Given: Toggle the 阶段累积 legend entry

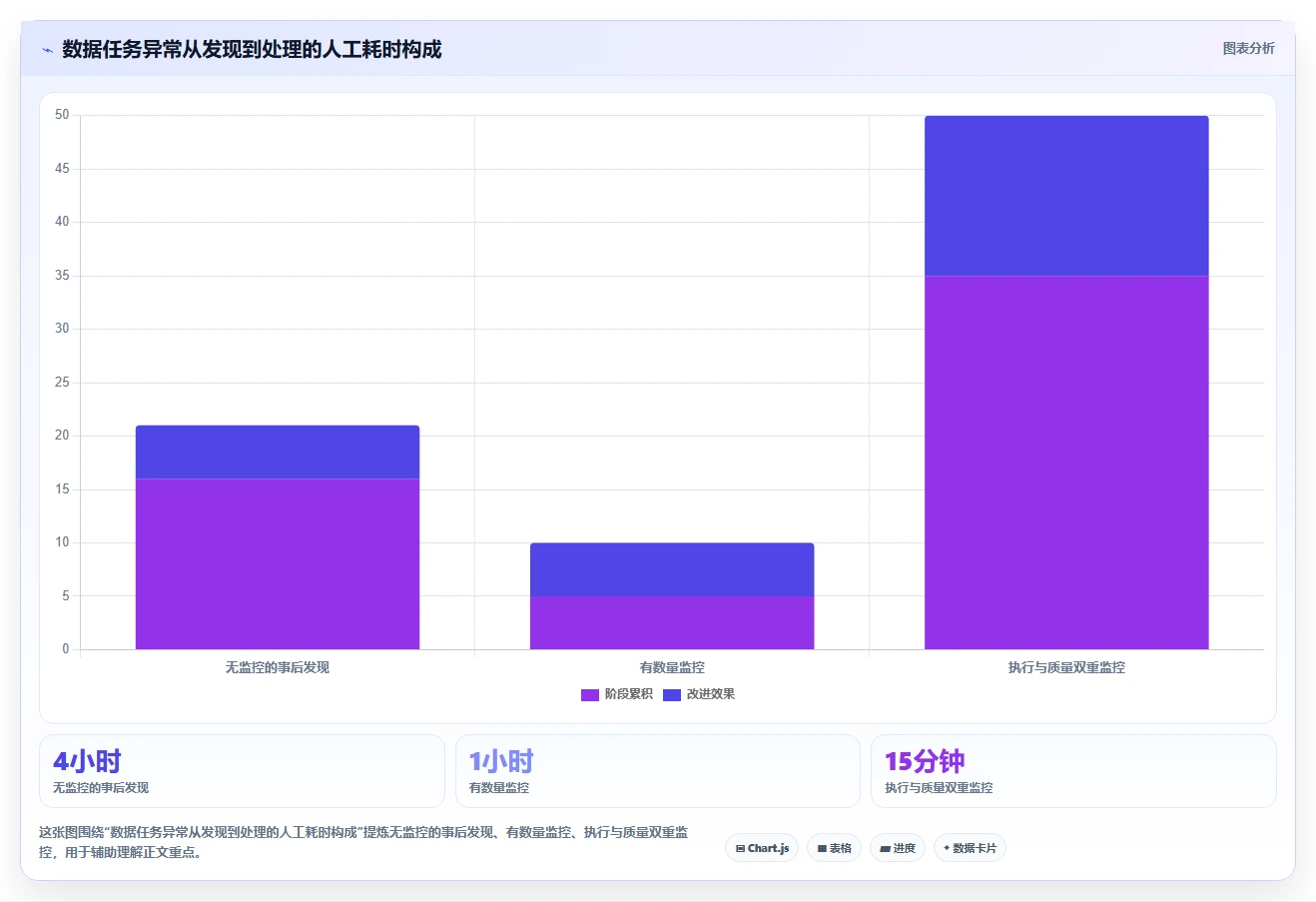Looking at the screenshot, I should click(617, 694).
